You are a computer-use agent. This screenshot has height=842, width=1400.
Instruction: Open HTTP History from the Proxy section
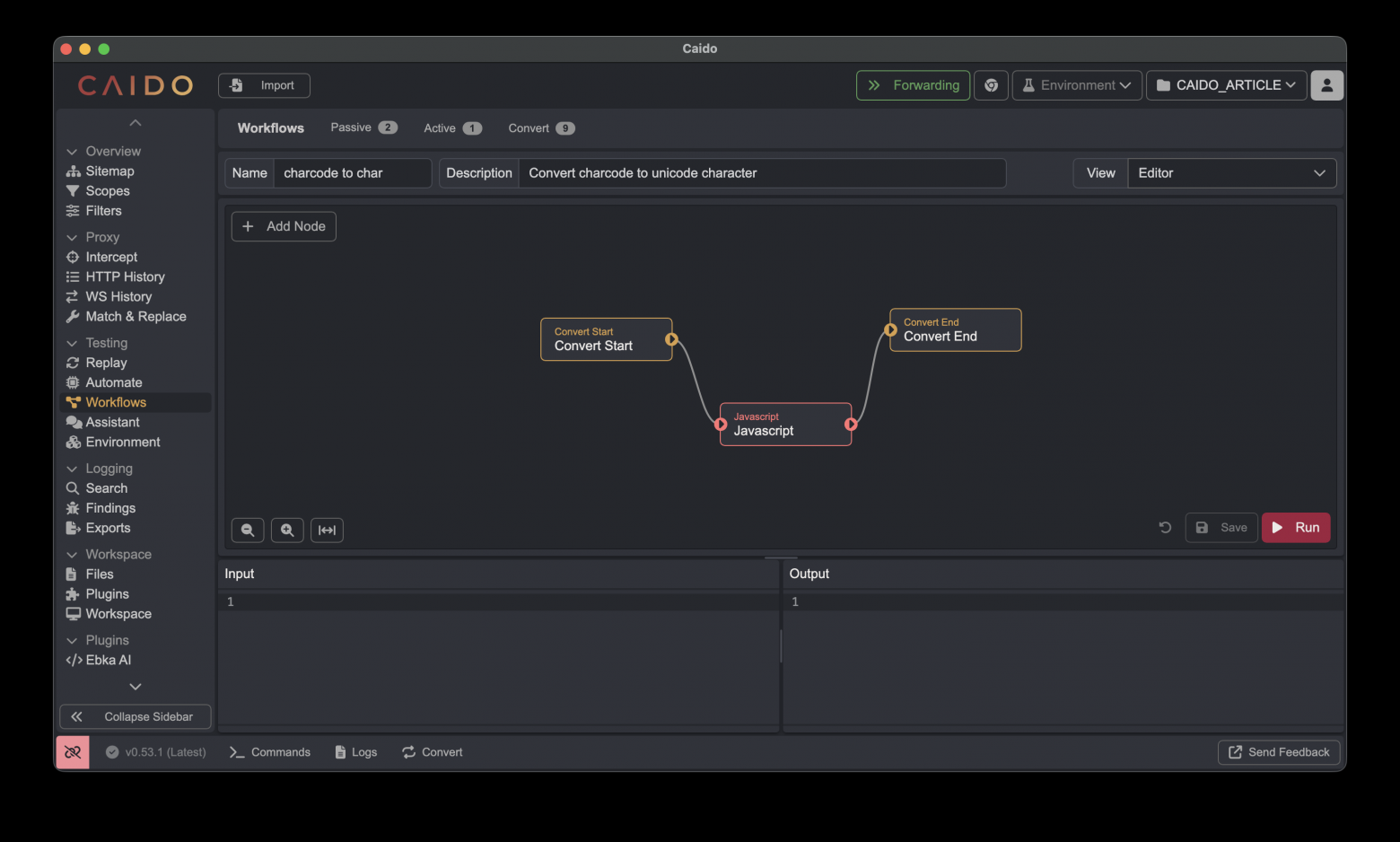tap(125, 276)
